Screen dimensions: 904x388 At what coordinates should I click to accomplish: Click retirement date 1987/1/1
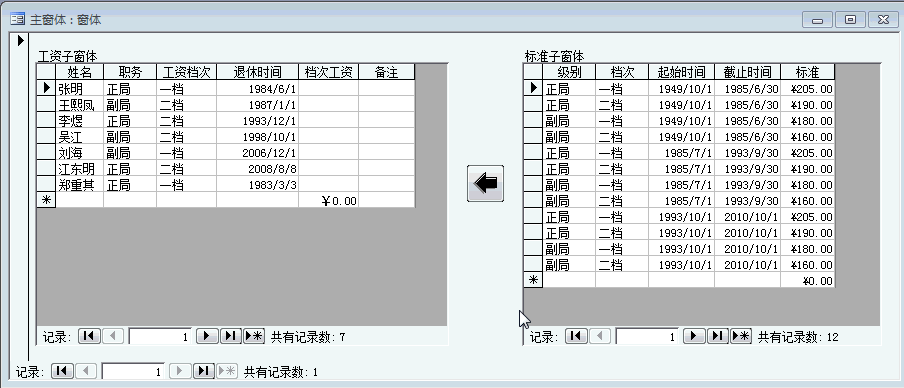258,104
